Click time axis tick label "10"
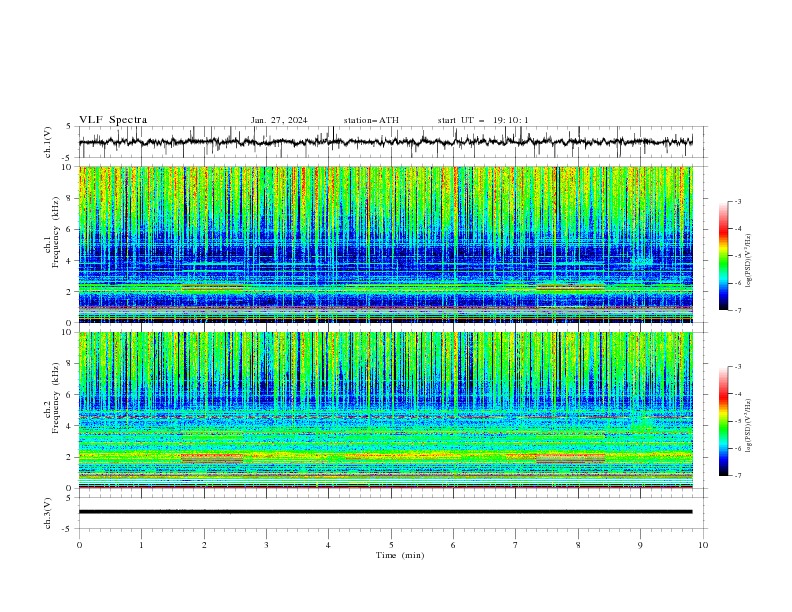Image resolution: width=792 pixels, height=612 pixels. pos(703,545)
